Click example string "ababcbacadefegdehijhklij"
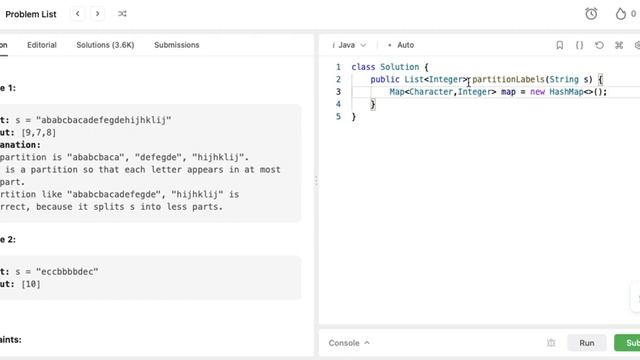 click(x=104, y=120)
